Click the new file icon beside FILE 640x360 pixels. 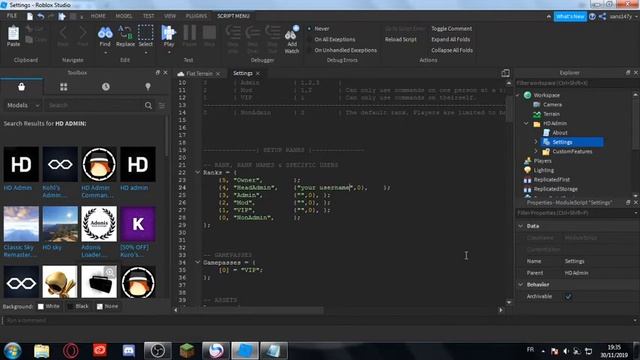point(30,16)
